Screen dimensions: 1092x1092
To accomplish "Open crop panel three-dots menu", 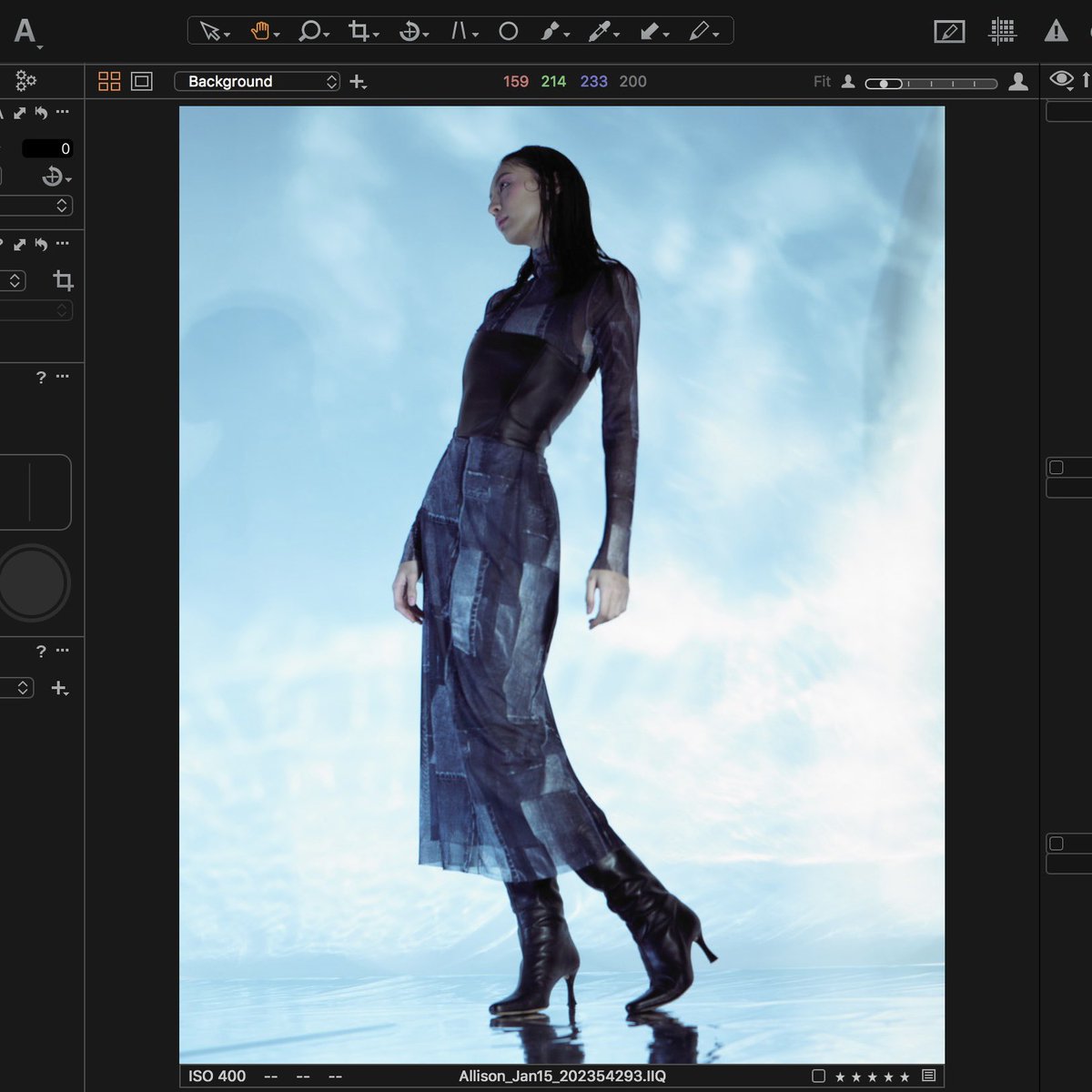I will pyautogui.click(x=62, y=244).
